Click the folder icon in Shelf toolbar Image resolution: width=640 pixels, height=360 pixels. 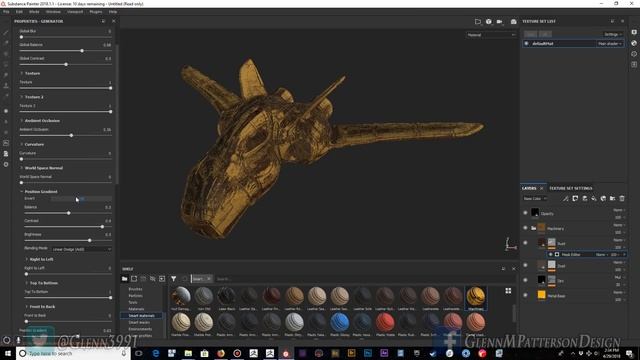pos(124,279)
